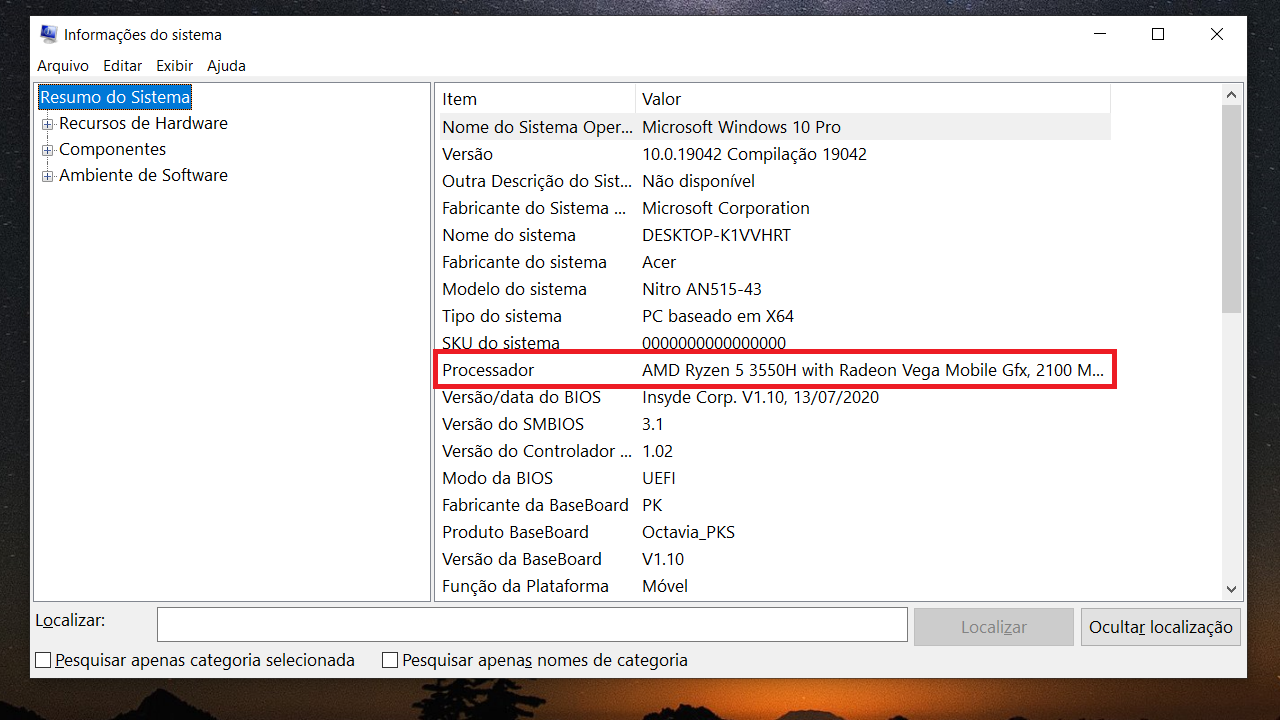The width and height of the screenshot is (1280, 720).
Task: Click the vertical scrollbar thumb
Action: click(x=1231, y=208)
